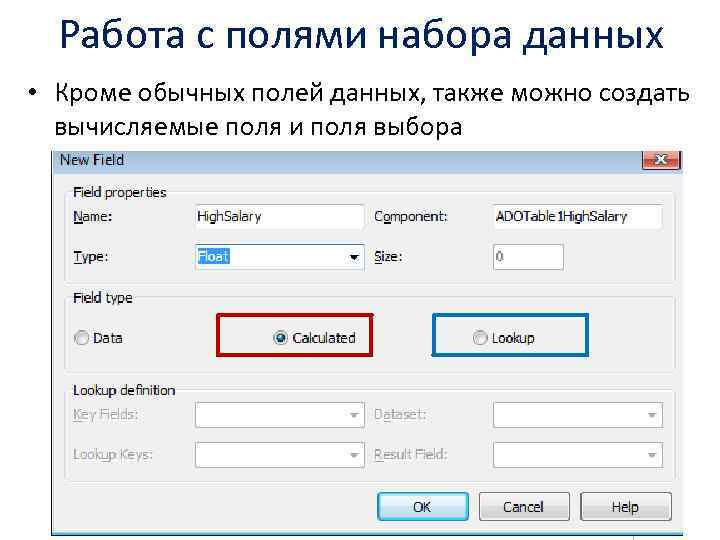Cancel the New Field dialog
The width and height of the screenshot is (720, 540).
524,506
